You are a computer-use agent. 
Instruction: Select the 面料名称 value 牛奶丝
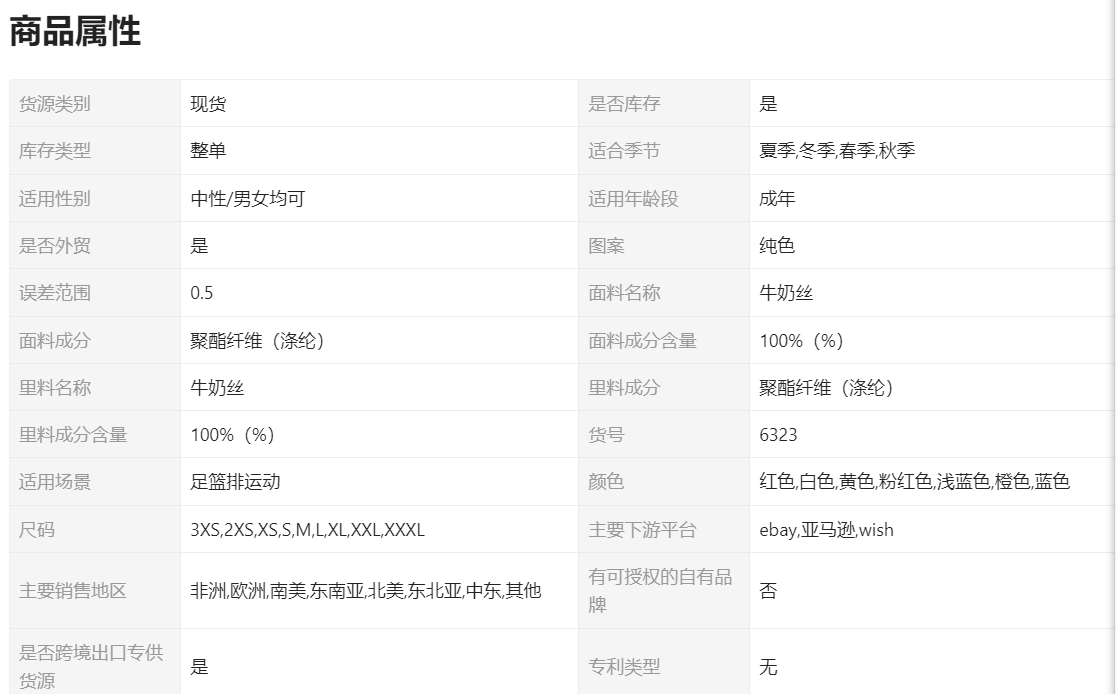(x=787, y=293)
